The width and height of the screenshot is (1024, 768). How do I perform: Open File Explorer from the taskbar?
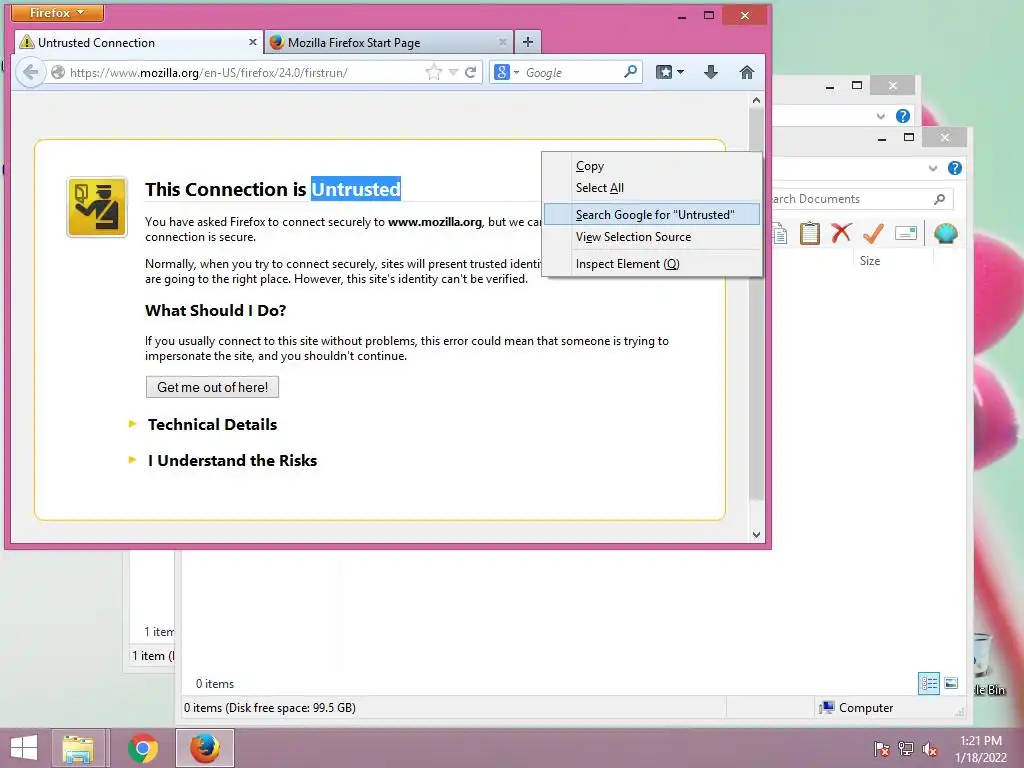coord(78,748)
